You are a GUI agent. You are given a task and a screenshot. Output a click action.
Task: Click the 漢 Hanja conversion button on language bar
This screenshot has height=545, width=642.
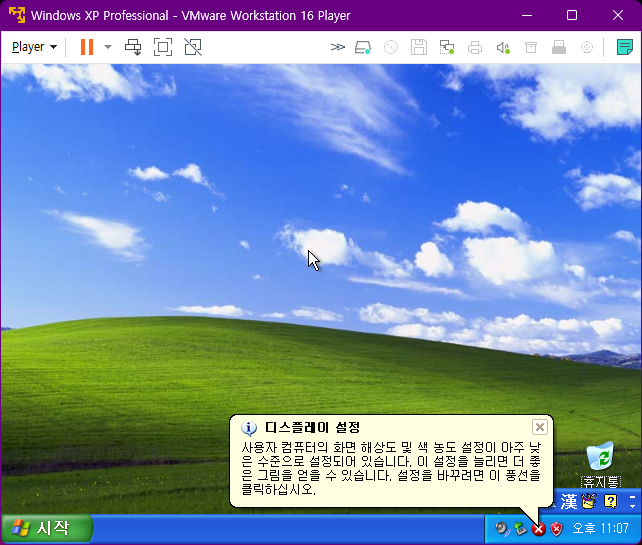[x=568, y=502]
